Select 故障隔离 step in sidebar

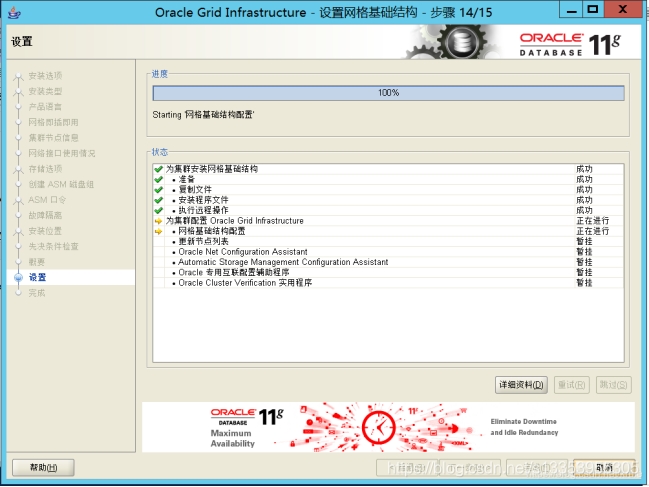(45, 215)
